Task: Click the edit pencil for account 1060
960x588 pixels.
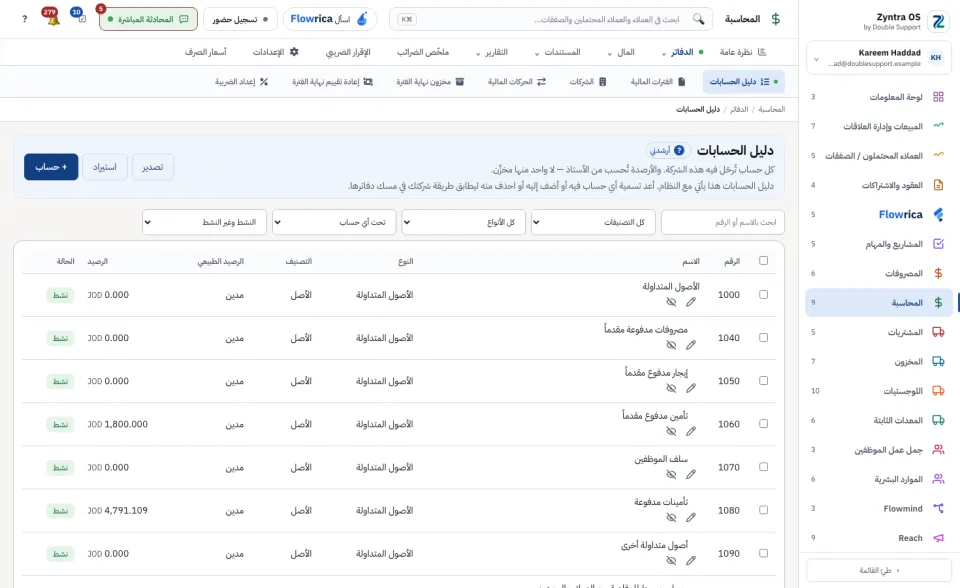Action: 691,431
